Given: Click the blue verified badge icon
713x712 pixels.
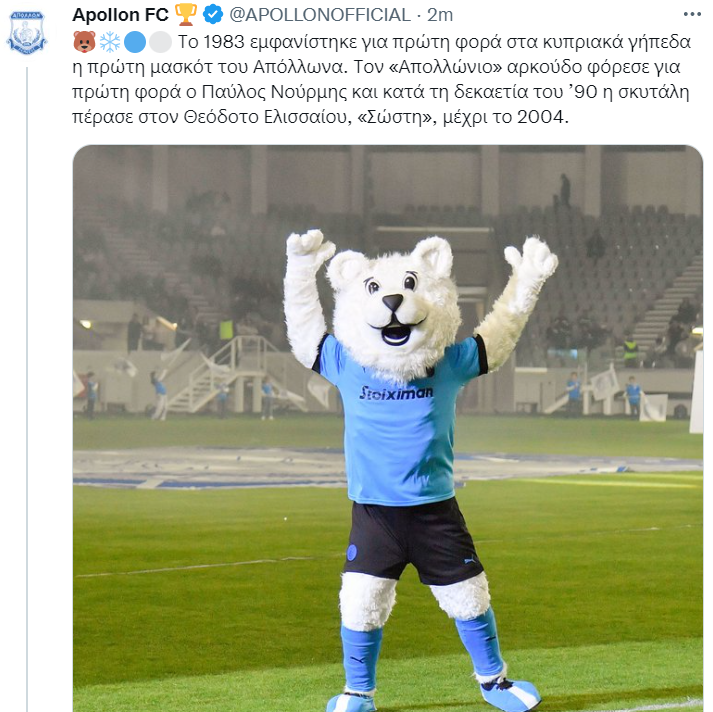Looking at the screenshot, I should click(214, 14).
